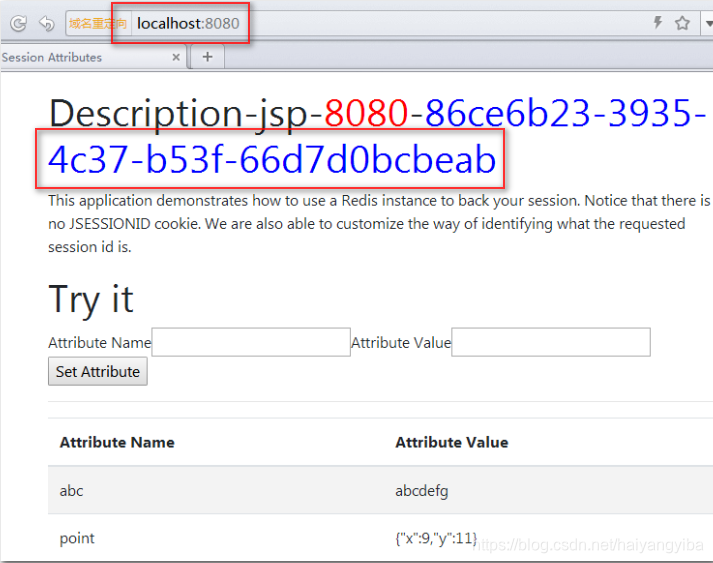The width and height of the screenshot is (713, 563).
Task: Reload the page with the refresh icon
Action: pyautogui.click(x=18, y=23)
